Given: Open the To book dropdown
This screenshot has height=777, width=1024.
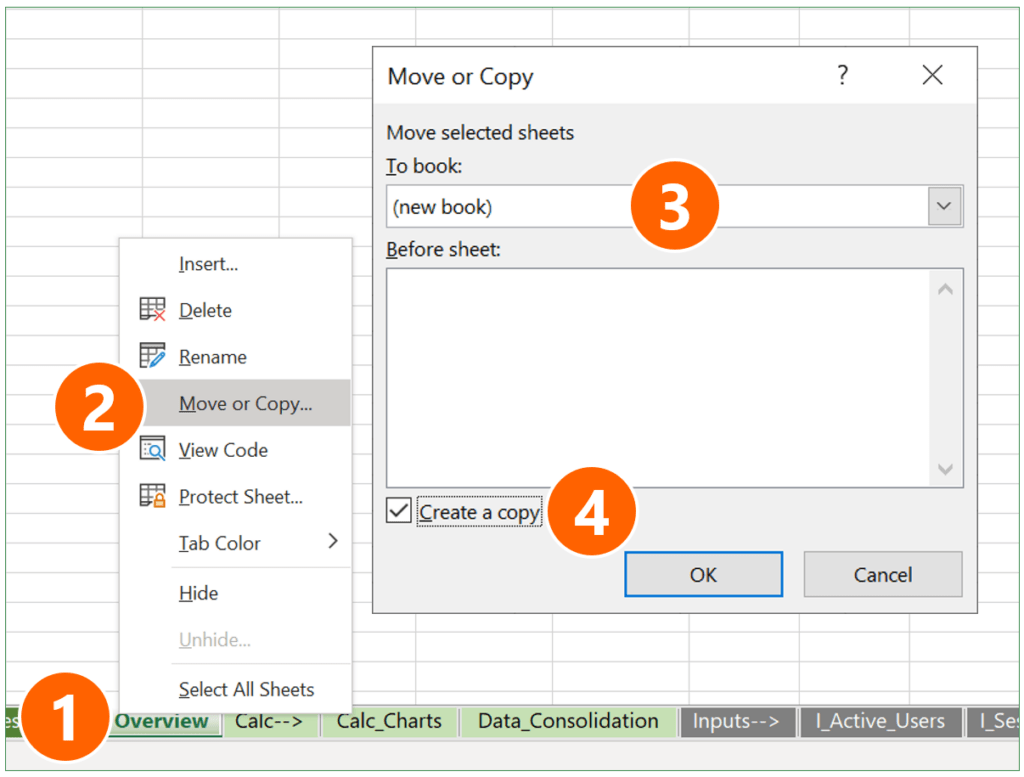Looking at the screenshot, I should click(943, 205).
